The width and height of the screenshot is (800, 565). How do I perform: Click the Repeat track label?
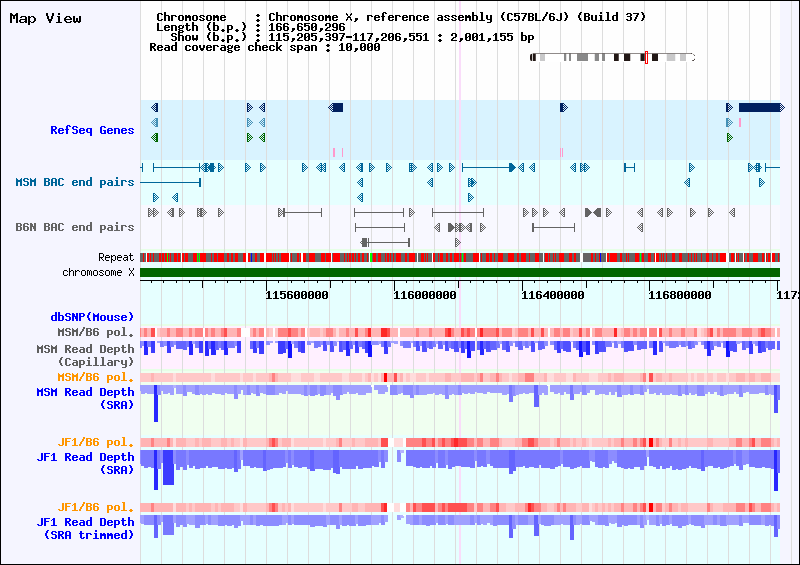coord(116,257)
